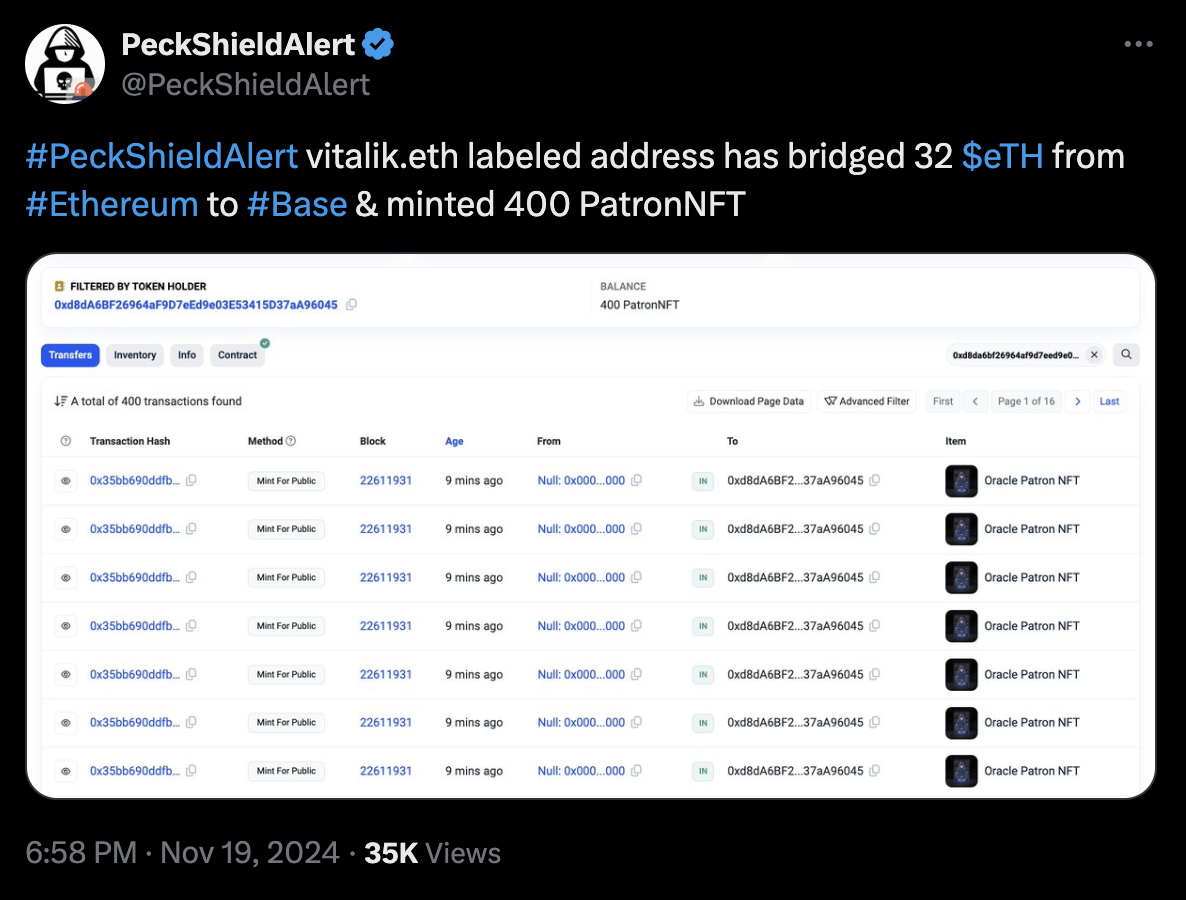Screen dimensions: 1186x900
Task: Go to next page with the chevron arrow
Action: (1077, 401)
